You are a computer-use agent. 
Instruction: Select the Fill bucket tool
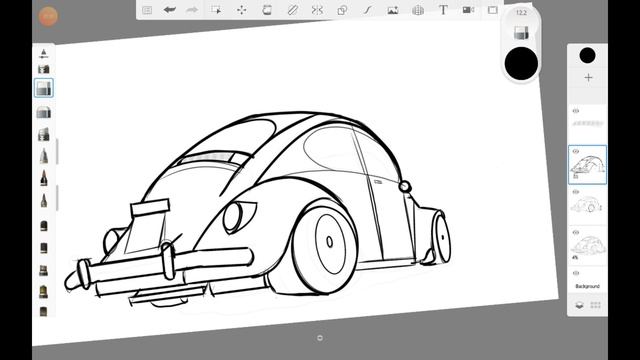267,10
